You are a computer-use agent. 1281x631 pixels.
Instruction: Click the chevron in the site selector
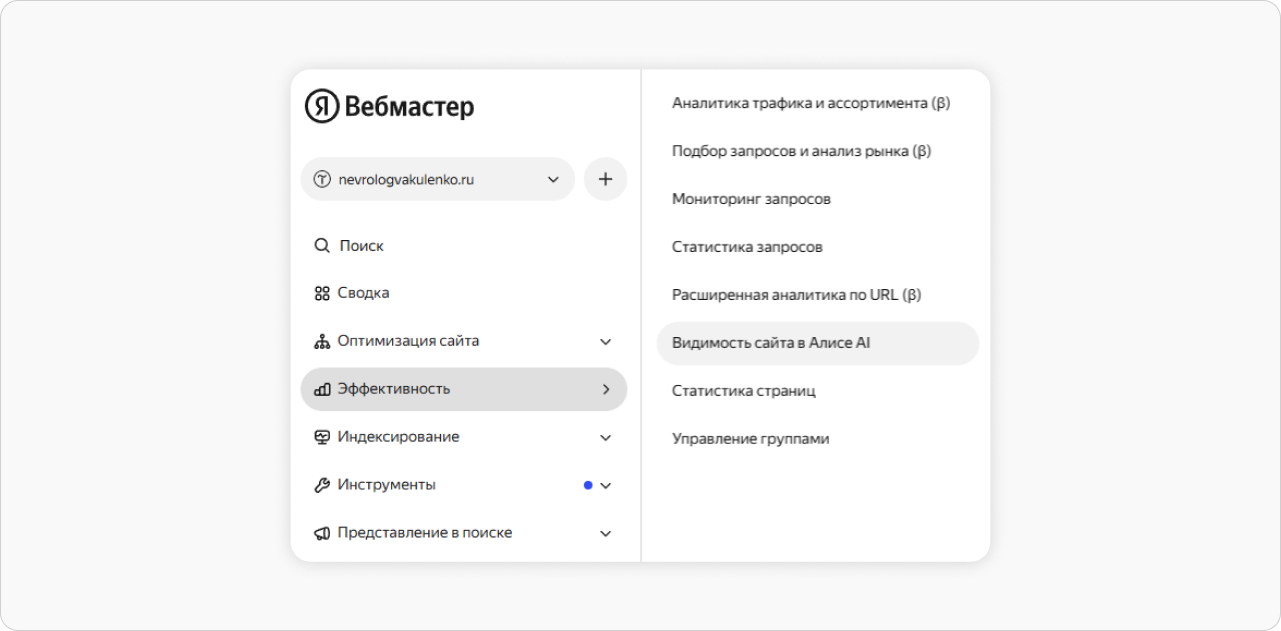[x=553, y=180]
